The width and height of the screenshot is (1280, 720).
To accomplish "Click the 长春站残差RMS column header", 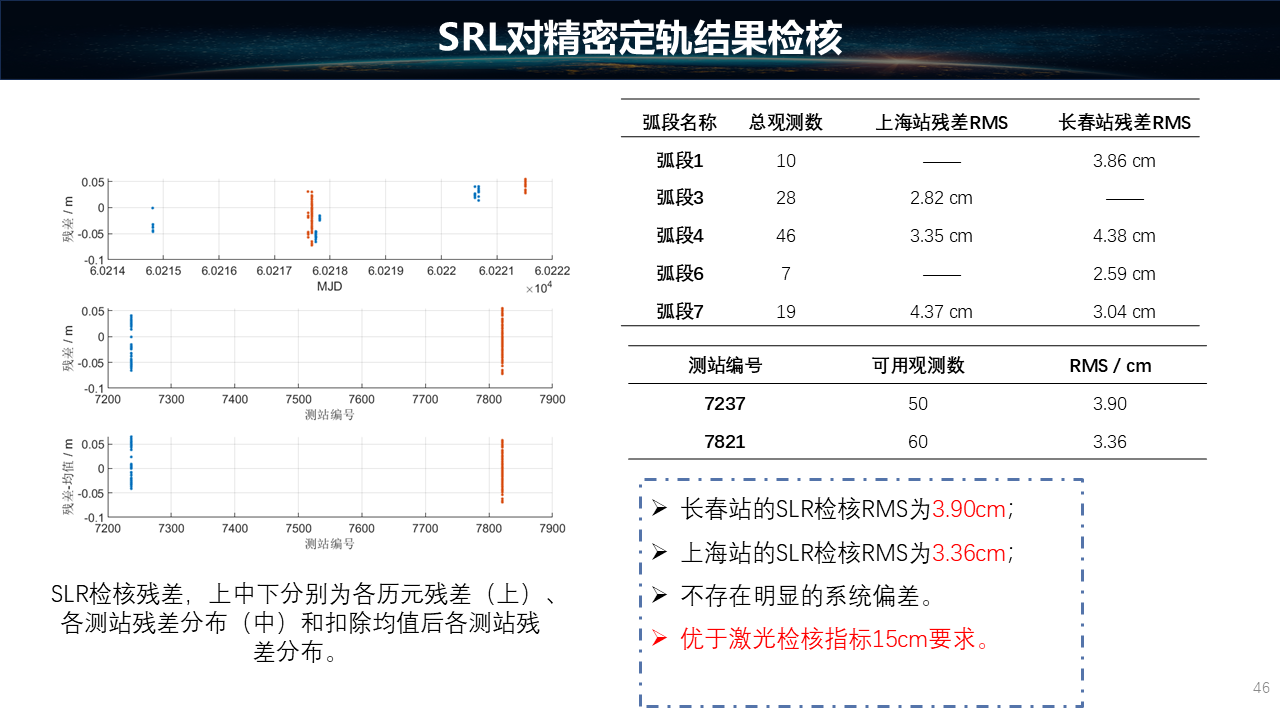I will [1124, 122].
